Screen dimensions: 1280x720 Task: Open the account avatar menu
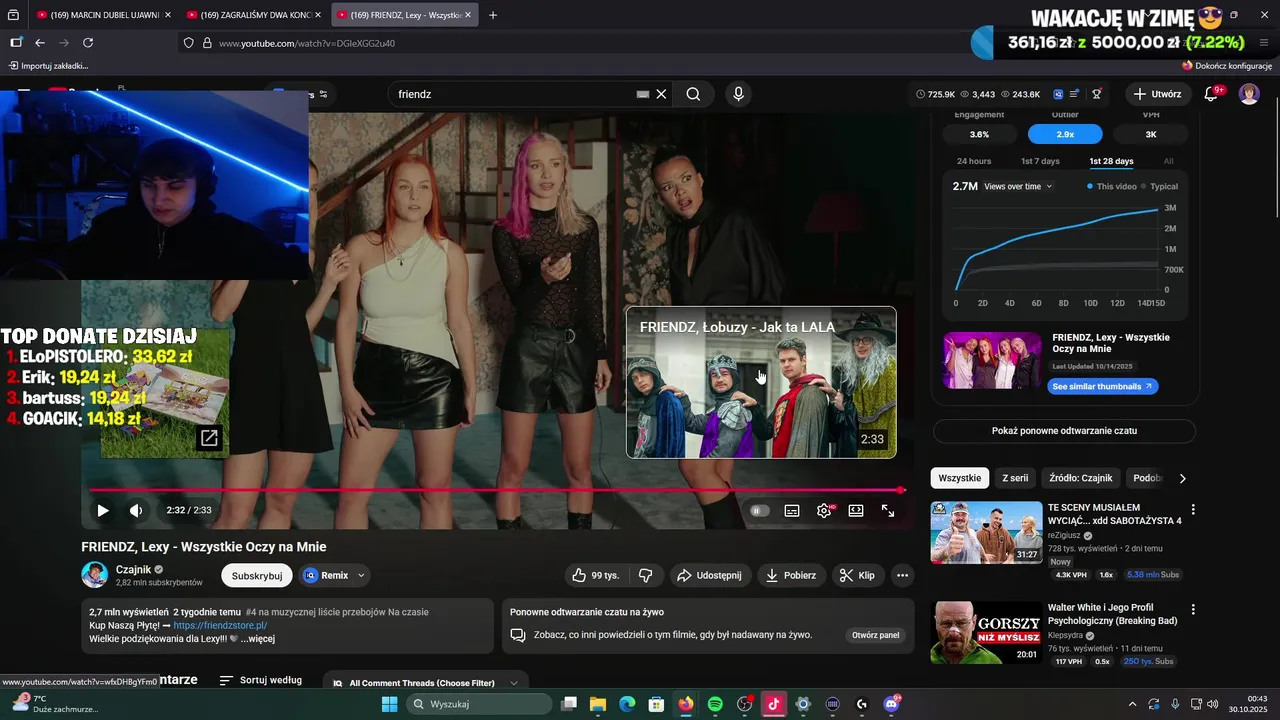(x=1249, y=94)
